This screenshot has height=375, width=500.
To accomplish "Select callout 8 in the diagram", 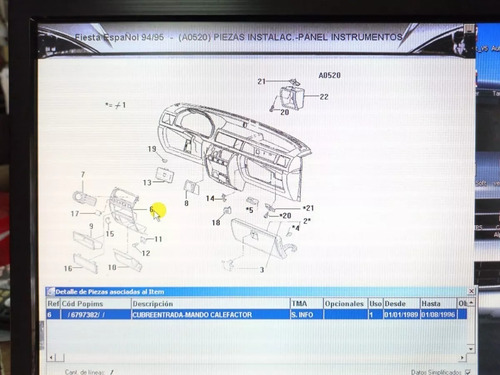I will click(186, 203).
